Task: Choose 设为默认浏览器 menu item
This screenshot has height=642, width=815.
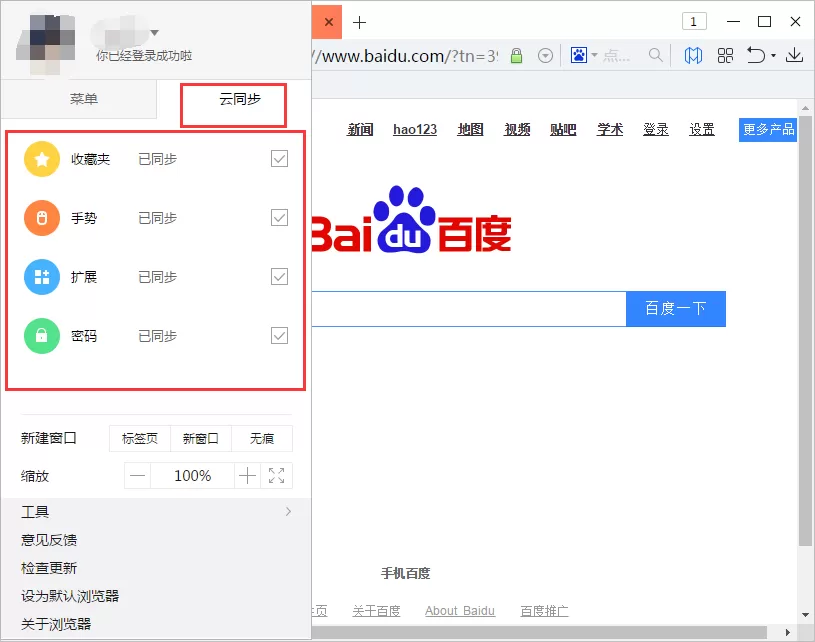Action: (x=156, y=596)
